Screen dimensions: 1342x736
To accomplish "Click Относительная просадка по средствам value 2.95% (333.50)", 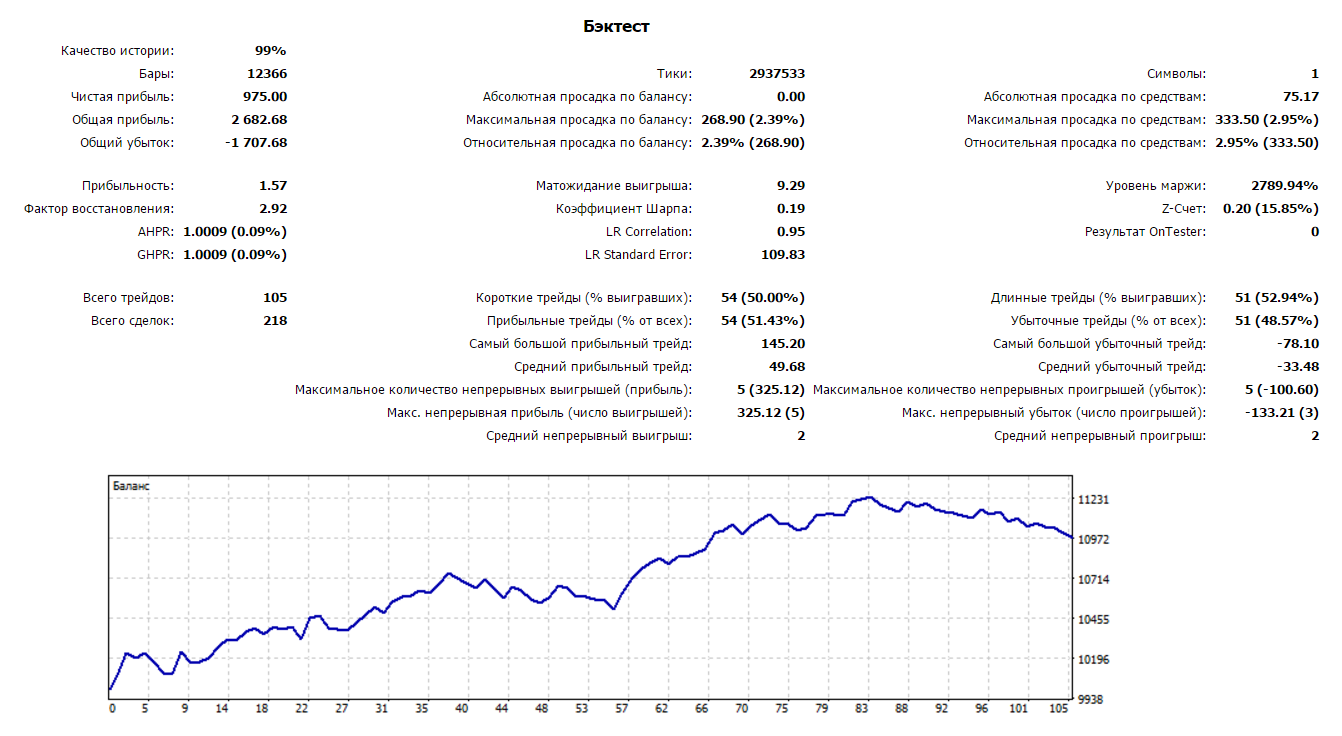I will [1266, 143].
